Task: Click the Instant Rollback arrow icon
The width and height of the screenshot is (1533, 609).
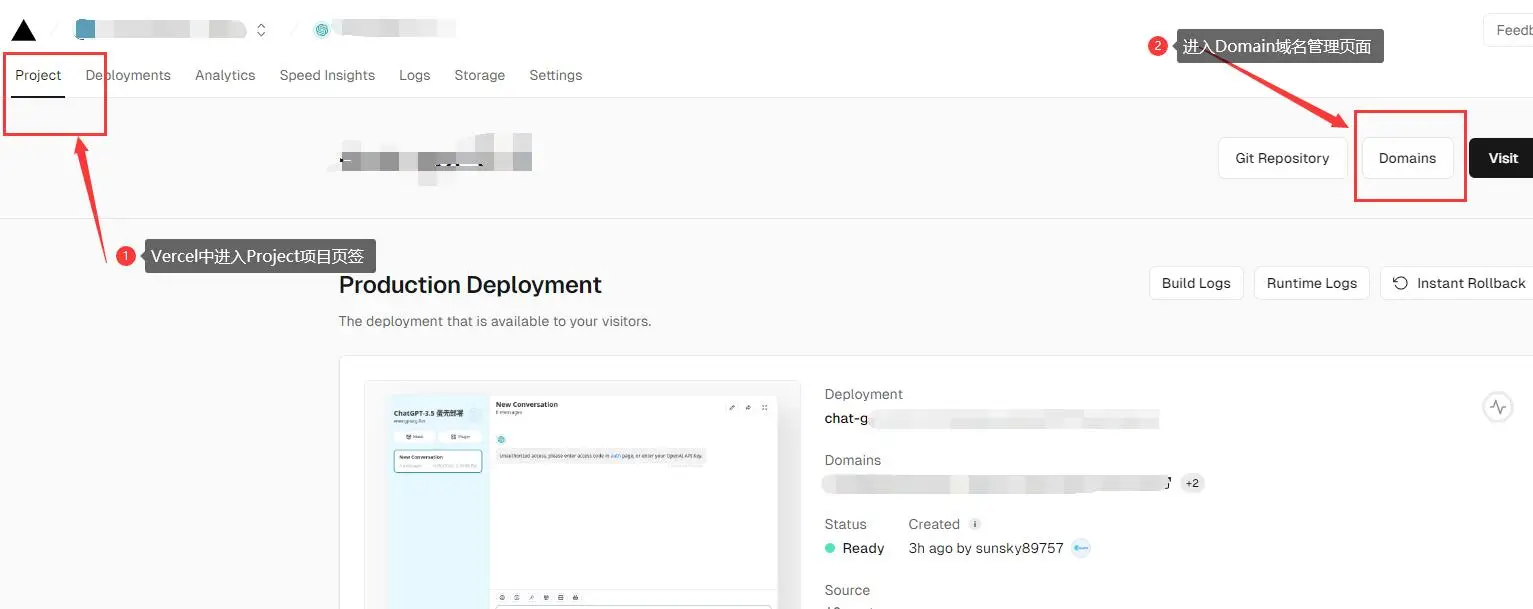Action: [1401, 283]
